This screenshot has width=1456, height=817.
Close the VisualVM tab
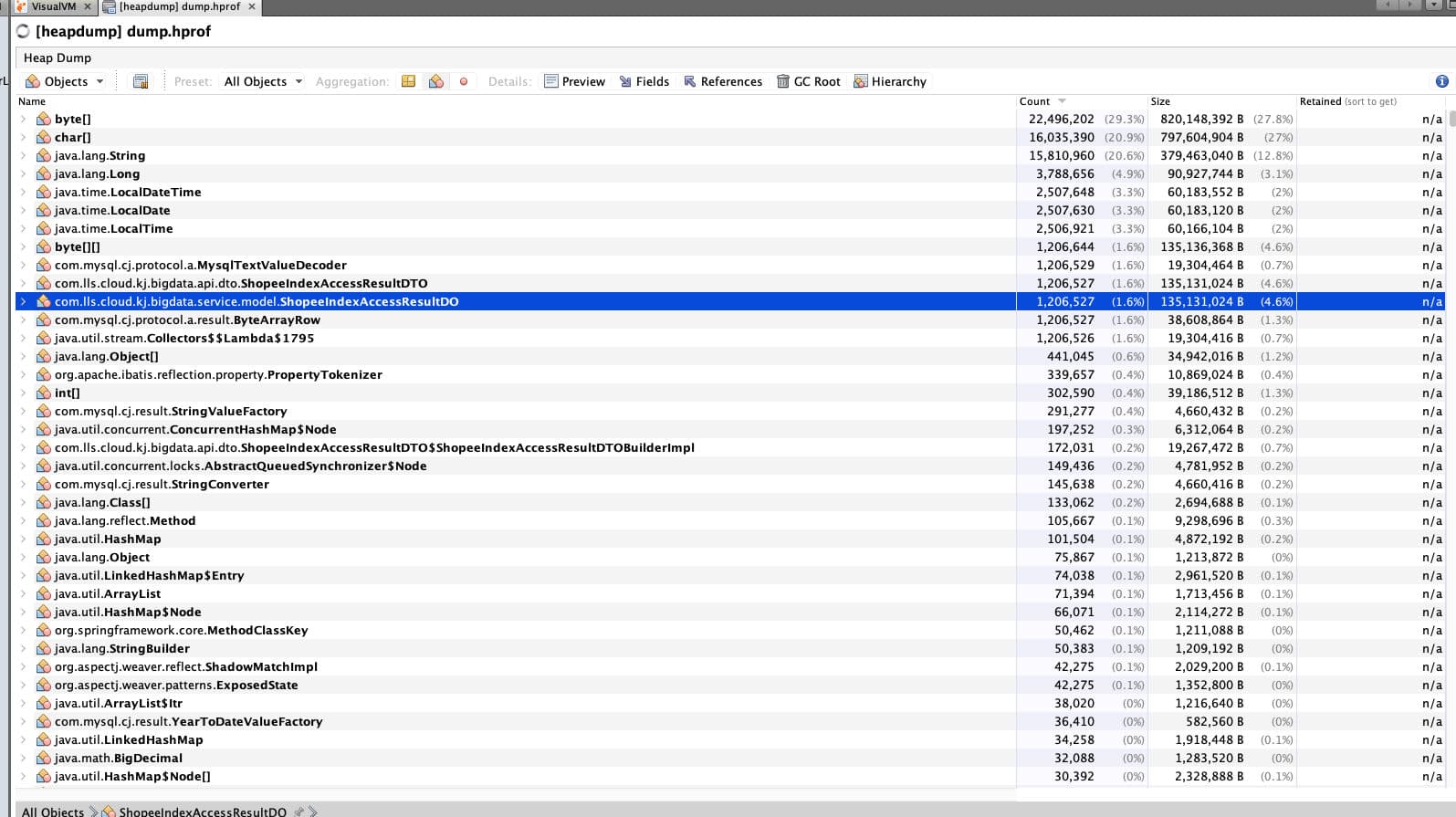click(88, 6)
